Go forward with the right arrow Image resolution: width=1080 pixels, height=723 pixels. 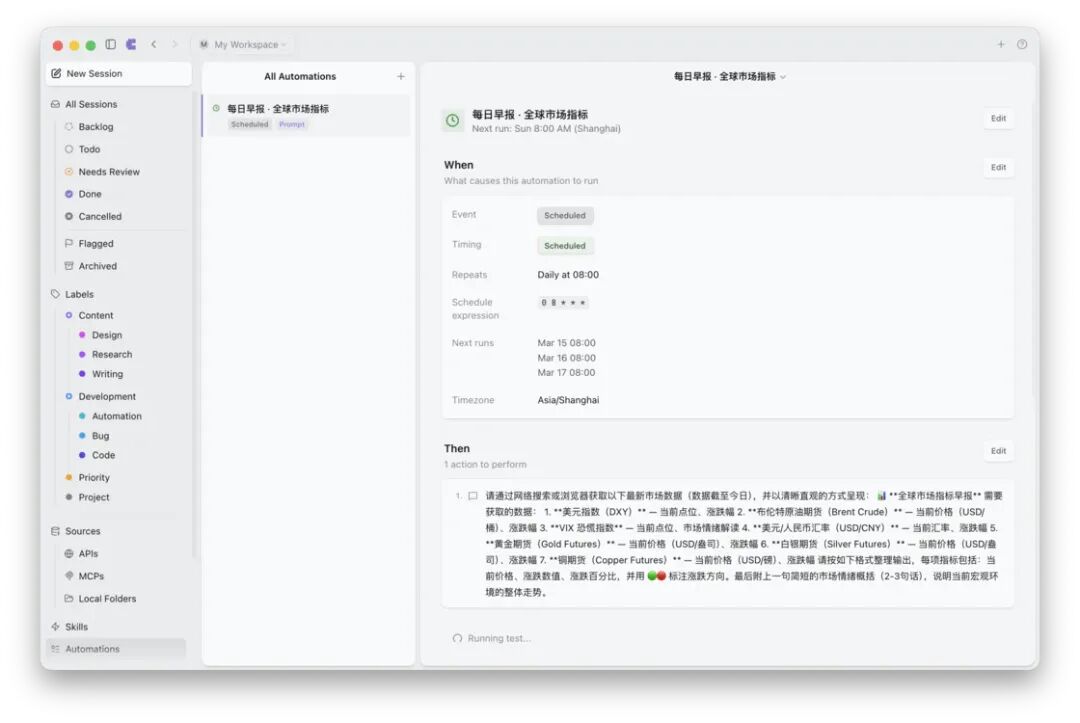tap(174, 45)
